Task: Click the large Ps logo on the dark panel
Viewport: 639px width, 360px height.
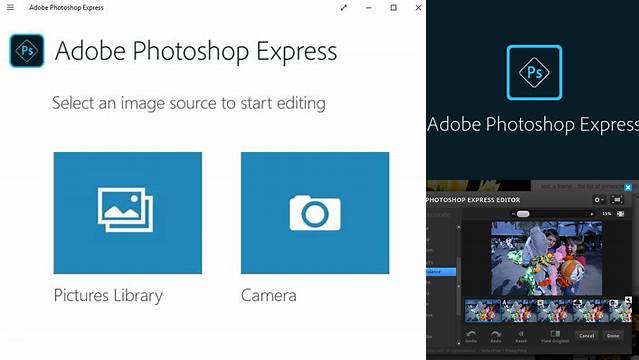Action: pyautogui.click(x=534, y=73)
